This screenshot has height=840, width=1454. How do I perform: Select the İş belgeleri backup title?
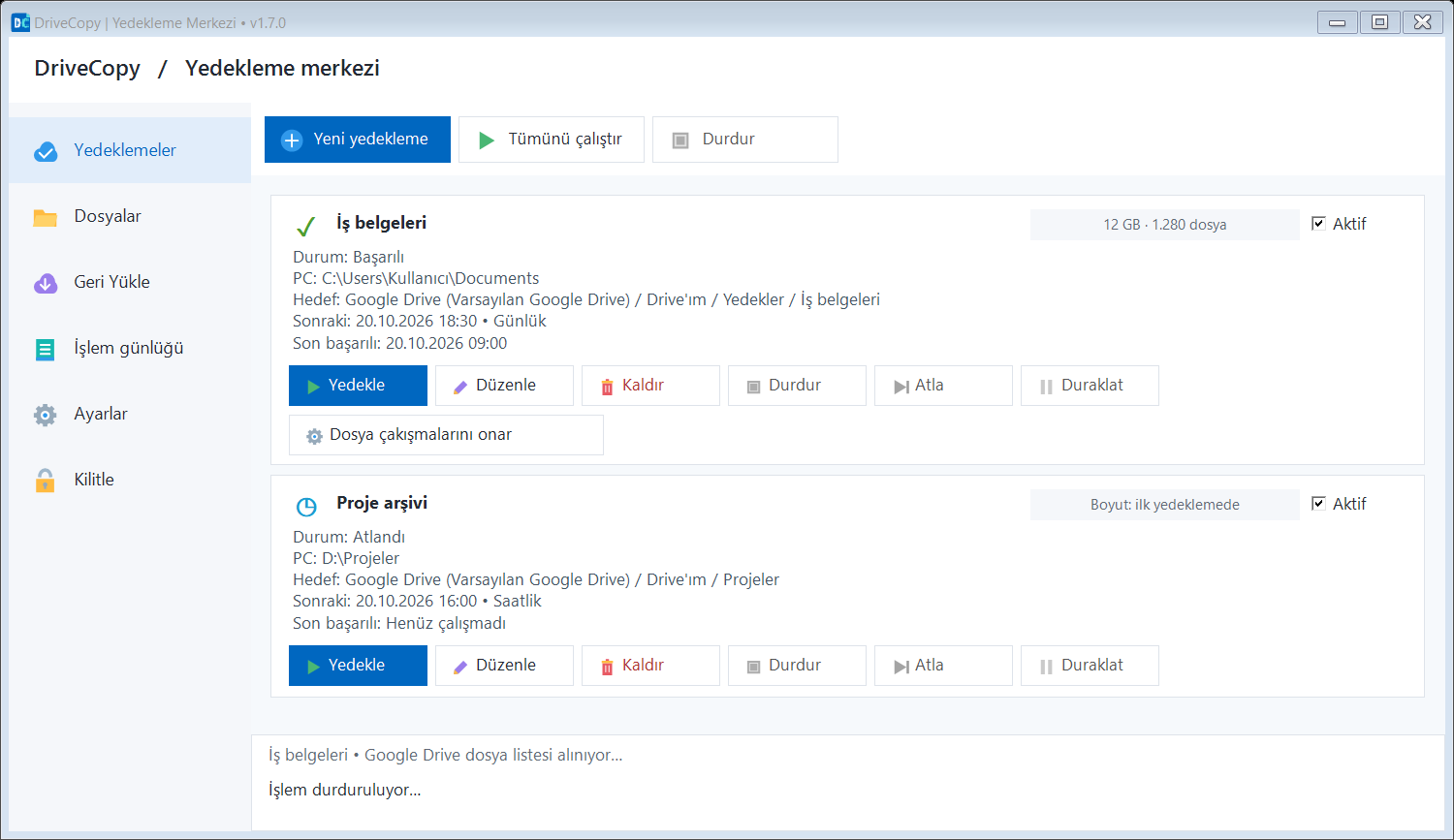point(381,223)
